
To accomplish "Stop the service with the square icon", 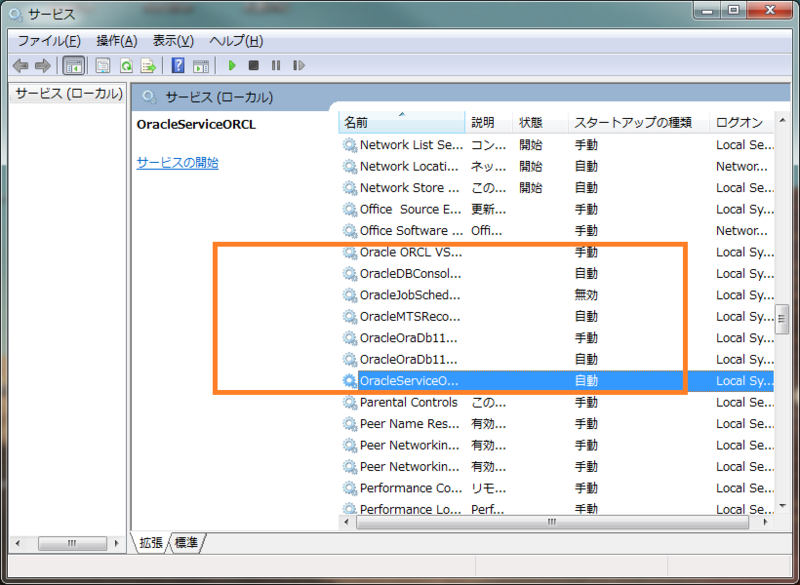I will (x=254, y=65).
